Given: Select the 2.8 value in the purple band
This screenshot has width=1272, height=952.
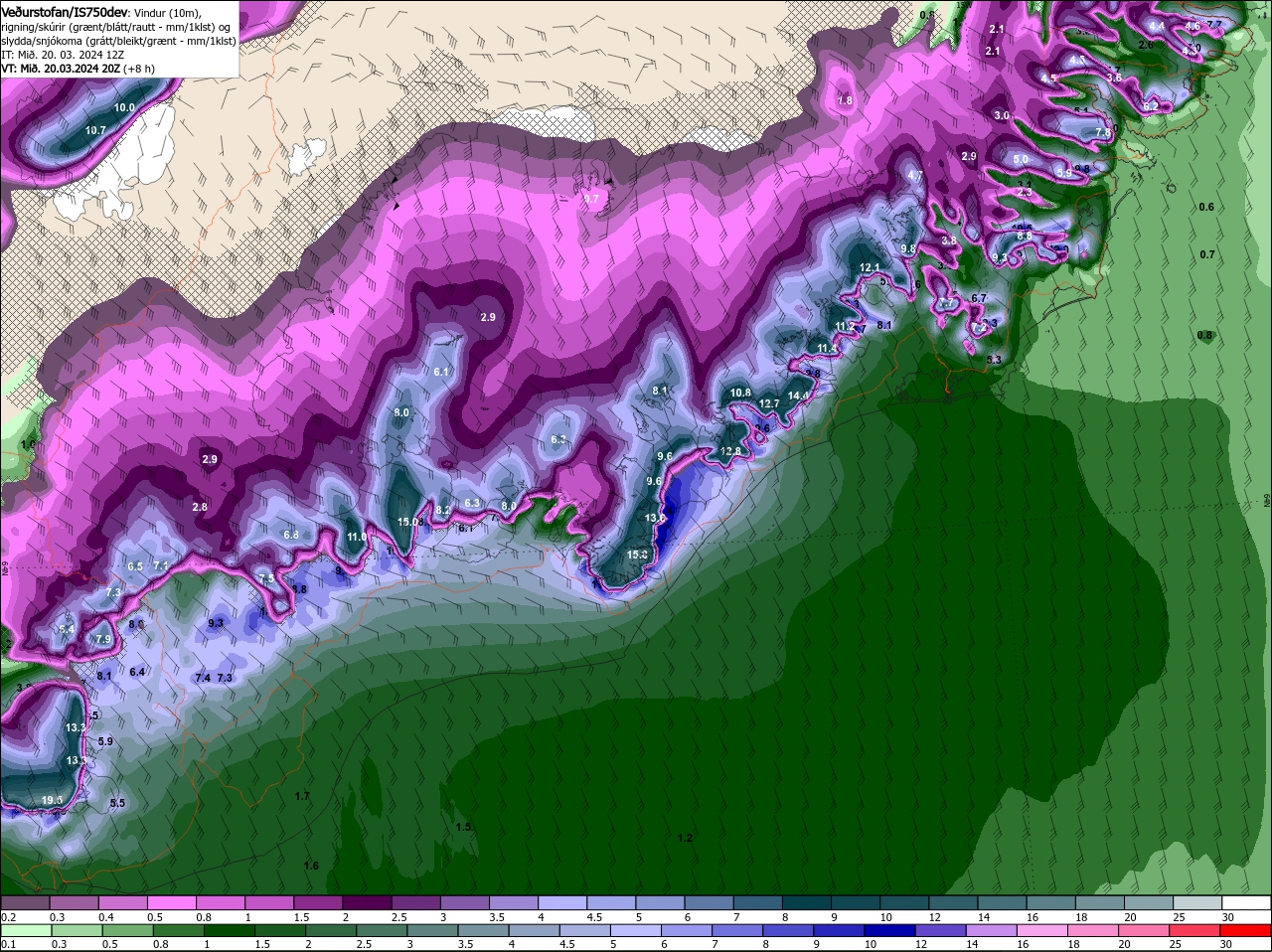Looking at the screenshot, I should (x=200, y=507).
